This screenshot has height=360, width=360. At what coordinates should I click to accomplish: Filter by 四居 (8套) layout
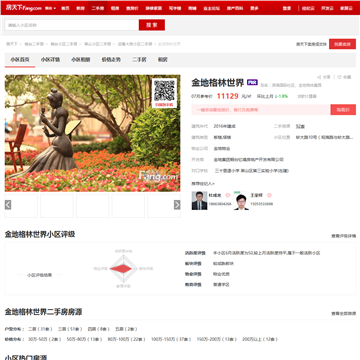click(x=98, y=329)
